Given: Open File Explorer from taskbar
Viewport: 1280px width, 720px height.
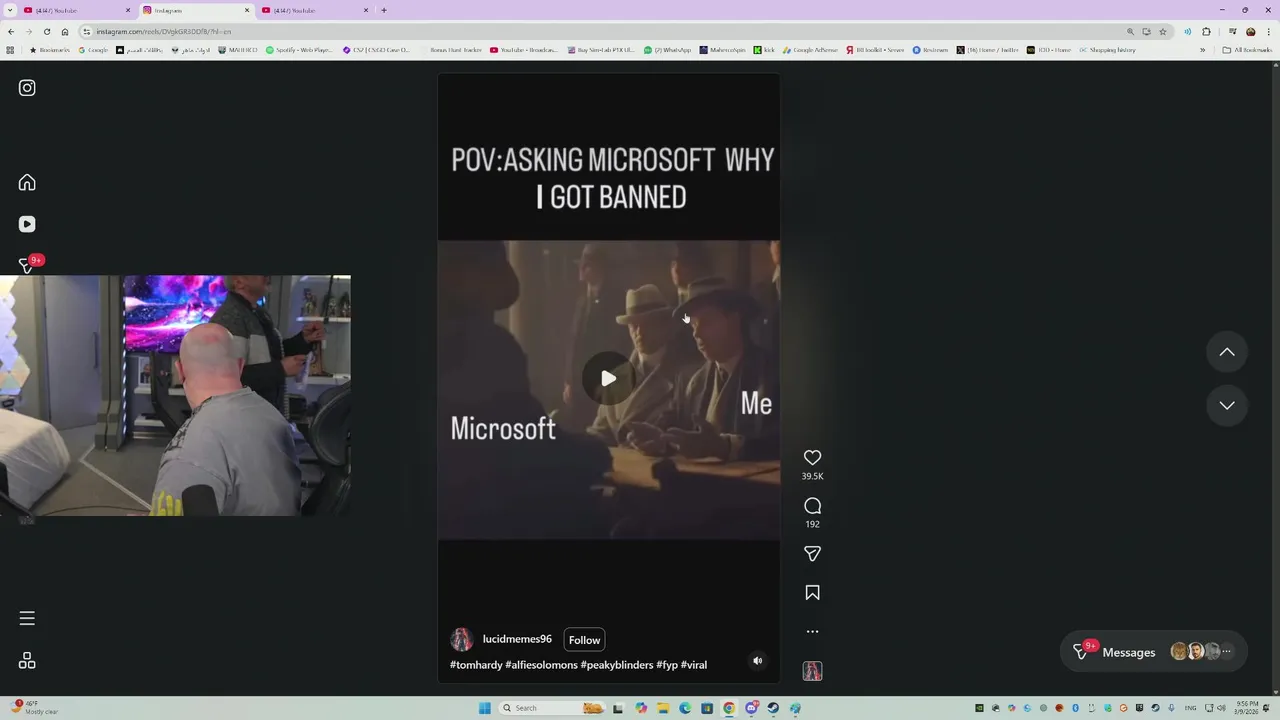Looking at the screenshot, I should click(x=662, y=708).
